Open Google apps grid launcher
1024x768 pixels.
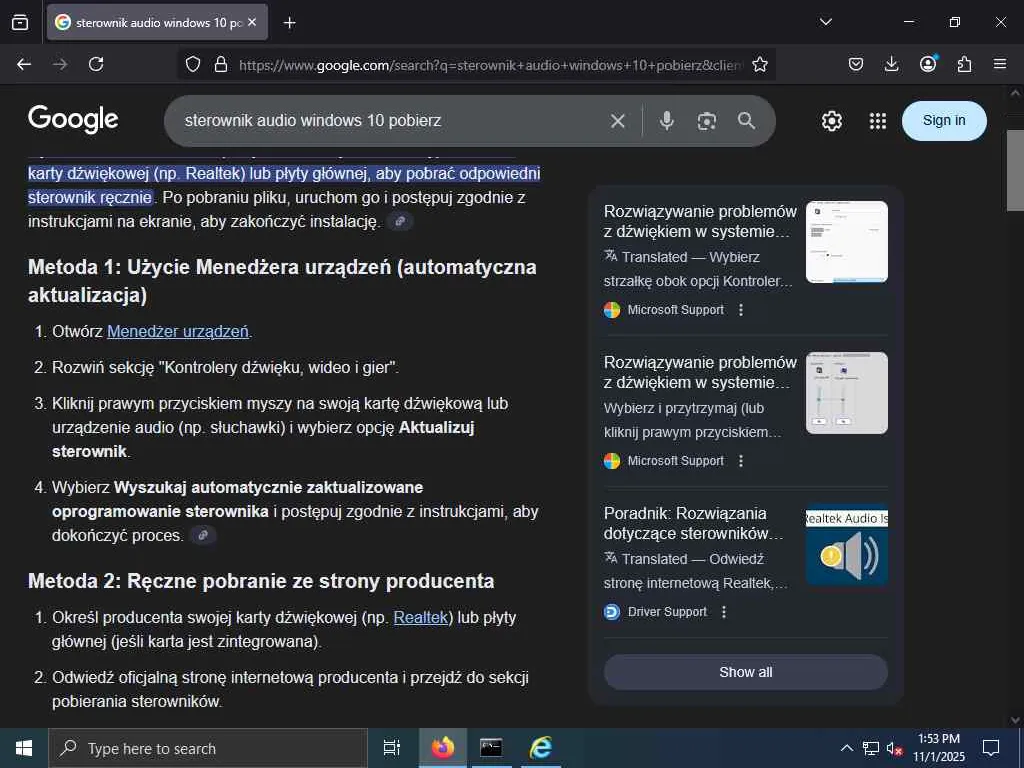[x=878, y=121]
